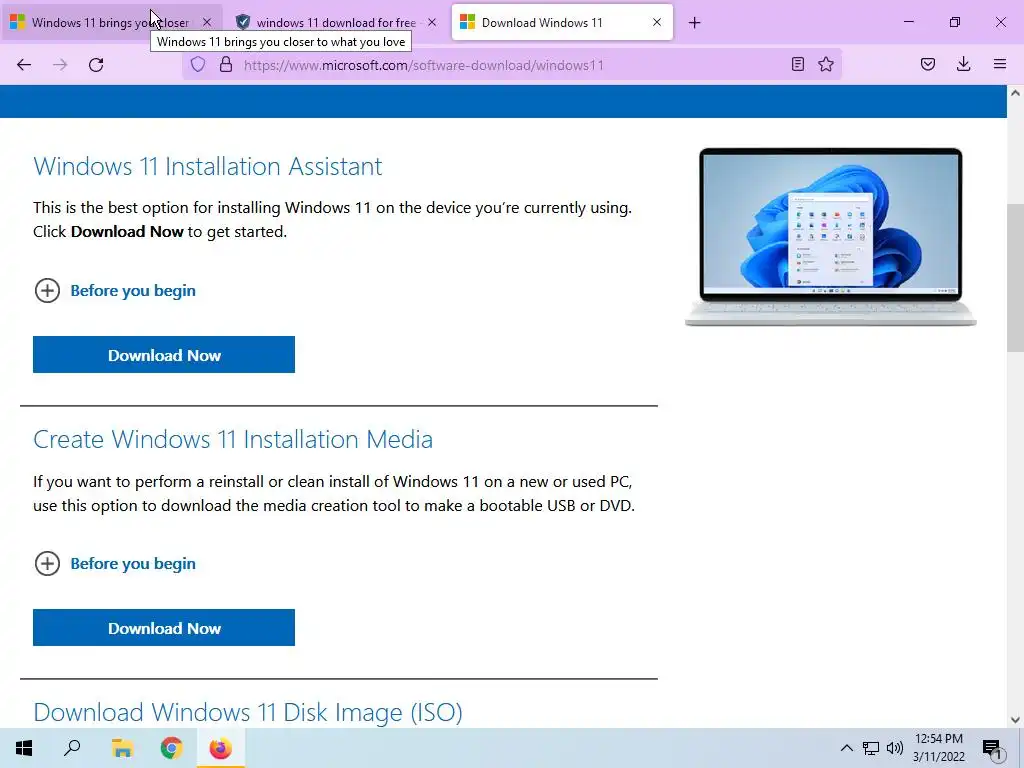Click the scrollbar up arrow
1024x768 pixels.
[x=1015, y=93]
